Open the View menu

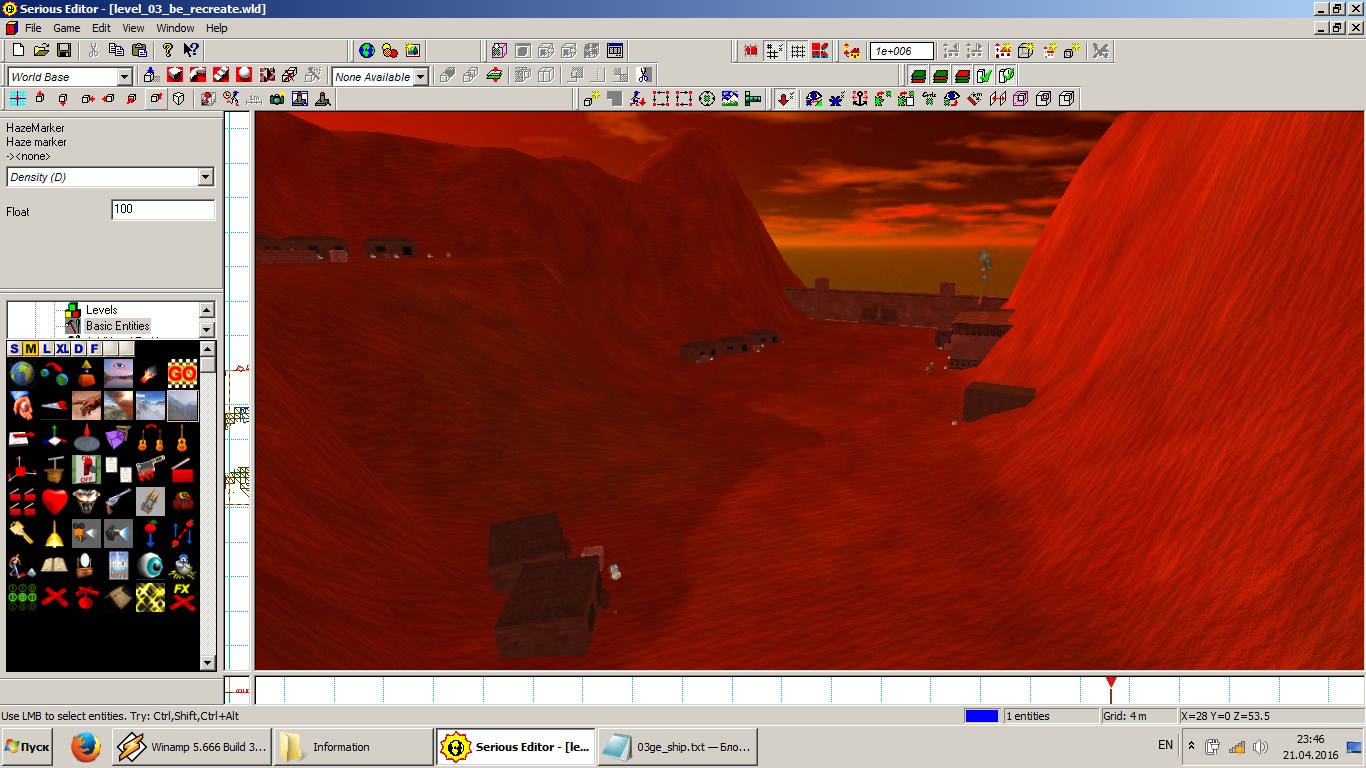coord(134,28)
